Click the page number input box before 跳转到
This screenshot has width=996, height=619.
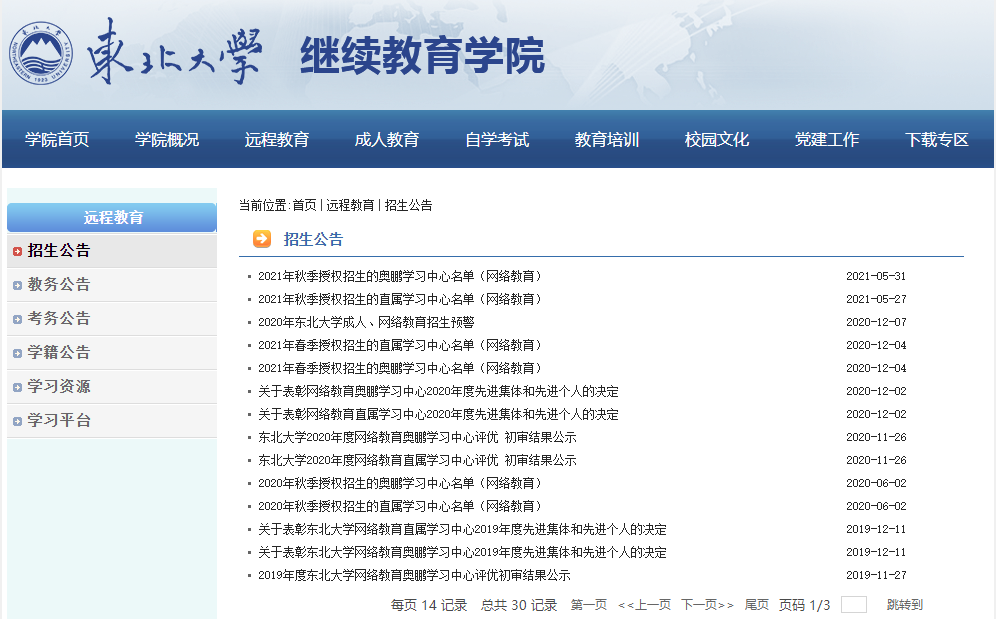pos(855,605)
